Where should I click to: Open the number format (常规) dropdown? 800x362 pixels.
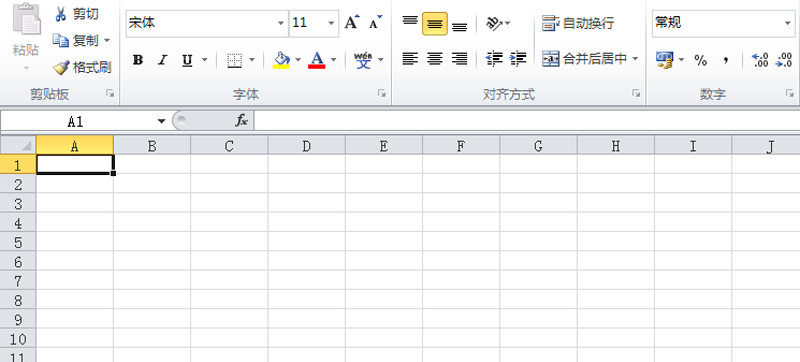point(788,23)
